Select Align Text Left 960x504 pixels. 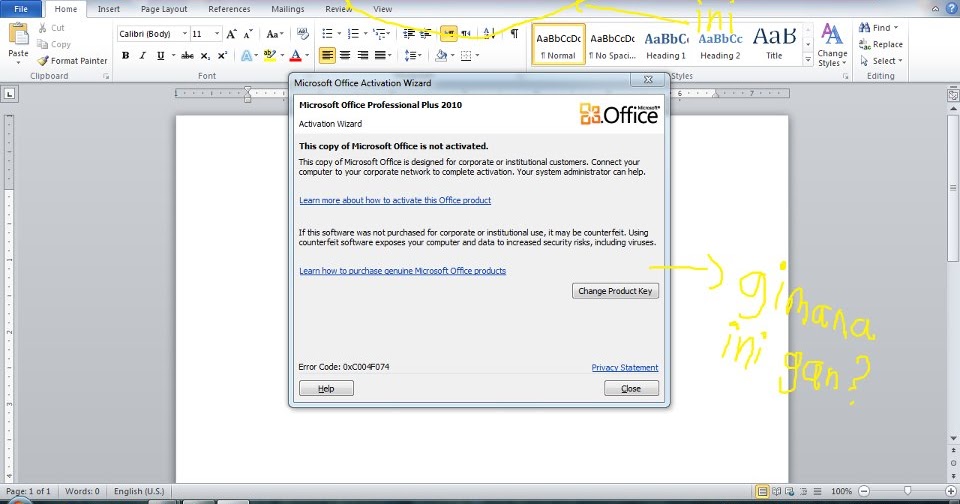328,56
